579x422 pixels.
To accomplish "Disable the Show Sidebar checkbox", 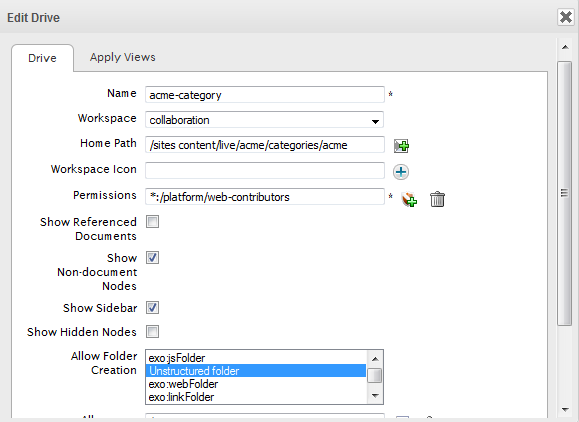I will pos(152,307).
